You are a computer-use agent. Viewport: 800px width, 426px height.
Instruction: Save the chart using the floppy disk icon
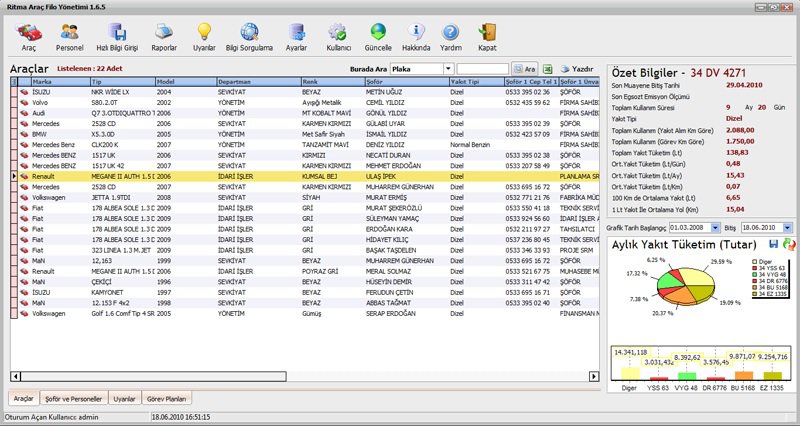tap(775, 245)
